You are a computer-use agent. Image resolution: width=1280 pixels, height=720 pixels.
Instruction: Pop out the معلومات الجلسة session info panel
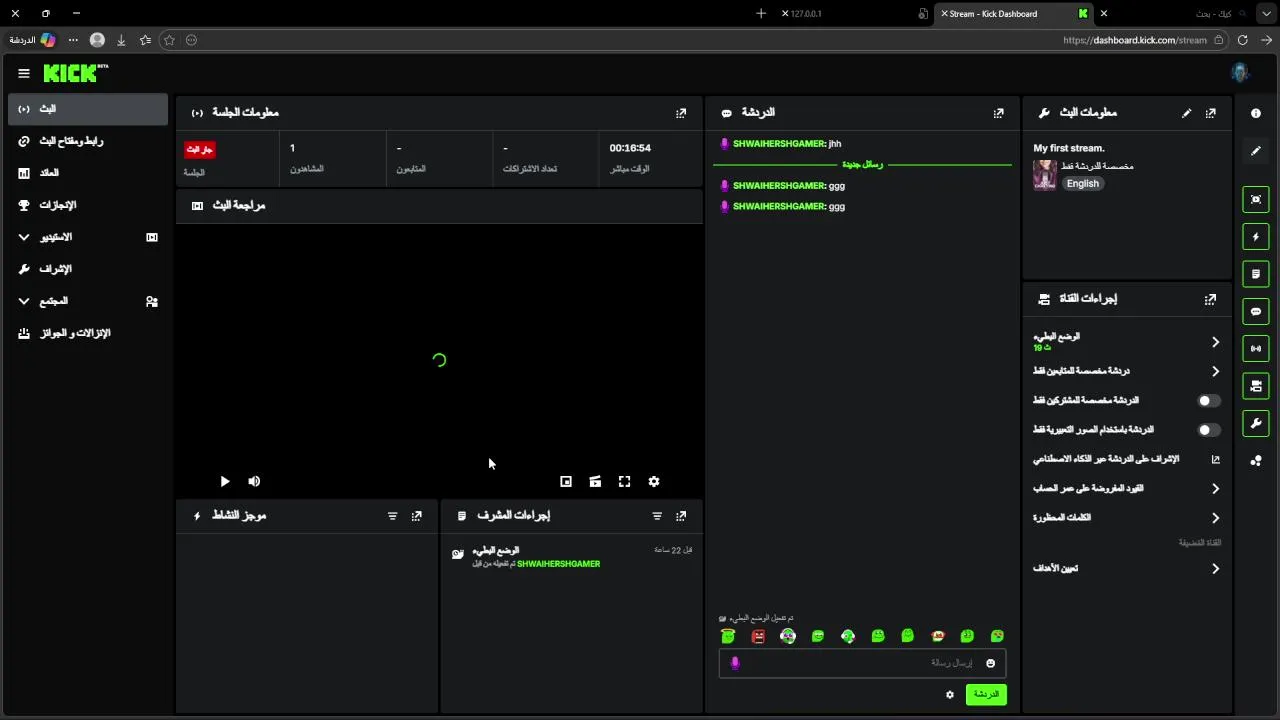point(681,113)
